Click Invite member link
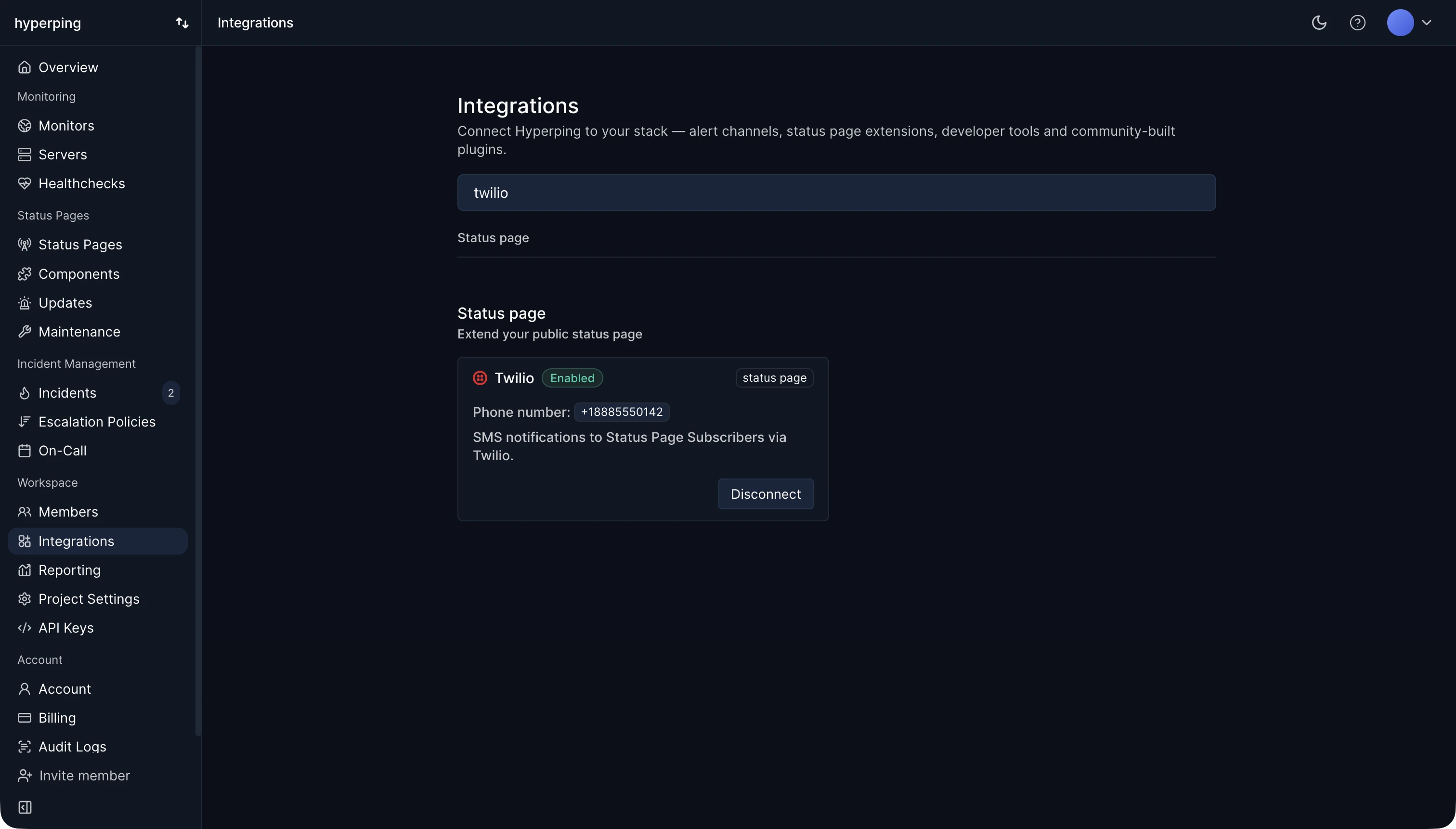 coord(84,776)
